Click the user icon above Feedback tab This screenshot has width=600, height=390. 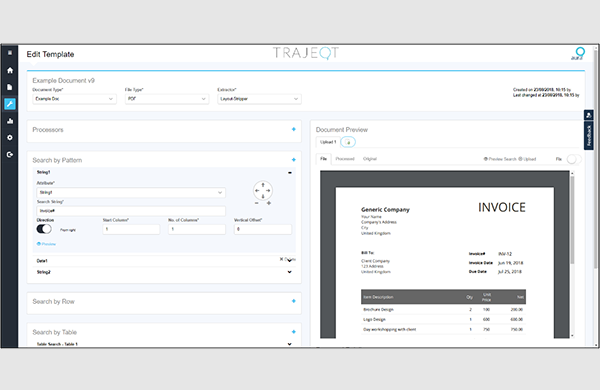pos(589,115)
